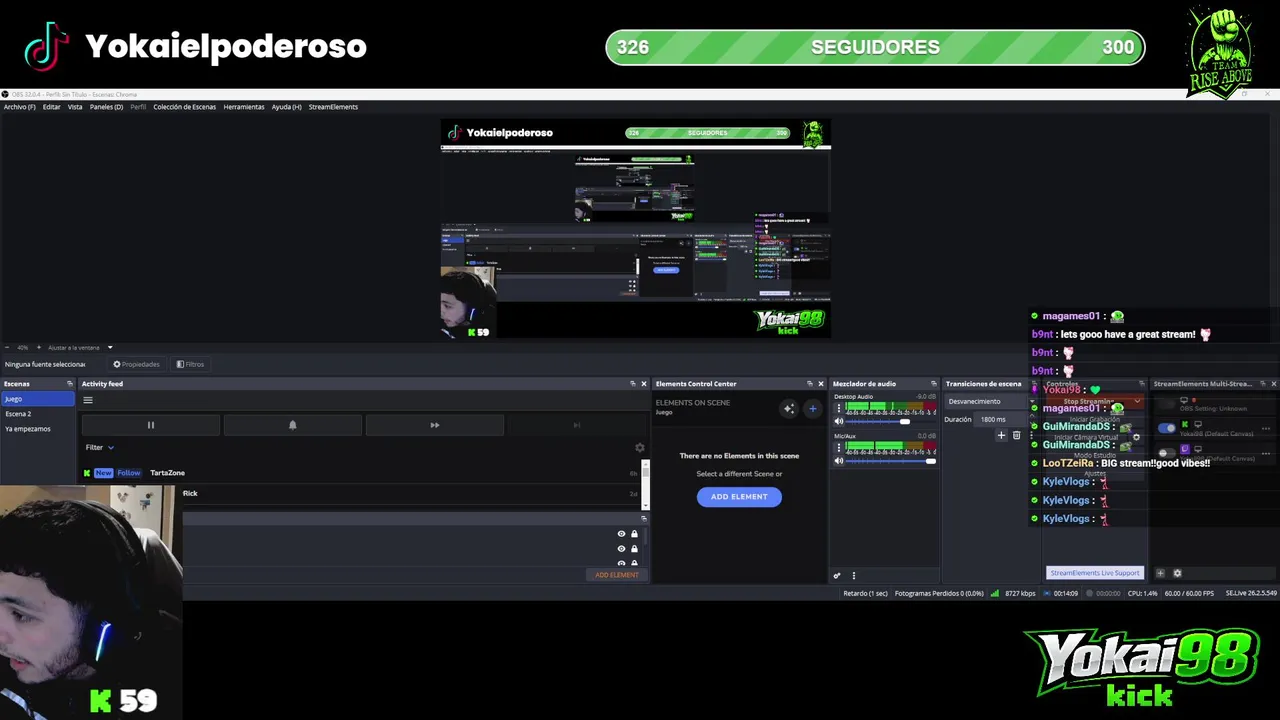The height and width of the screenshot is (720, 1280).
Task: Open audio mixer menu dots
Action: point(853,575)
